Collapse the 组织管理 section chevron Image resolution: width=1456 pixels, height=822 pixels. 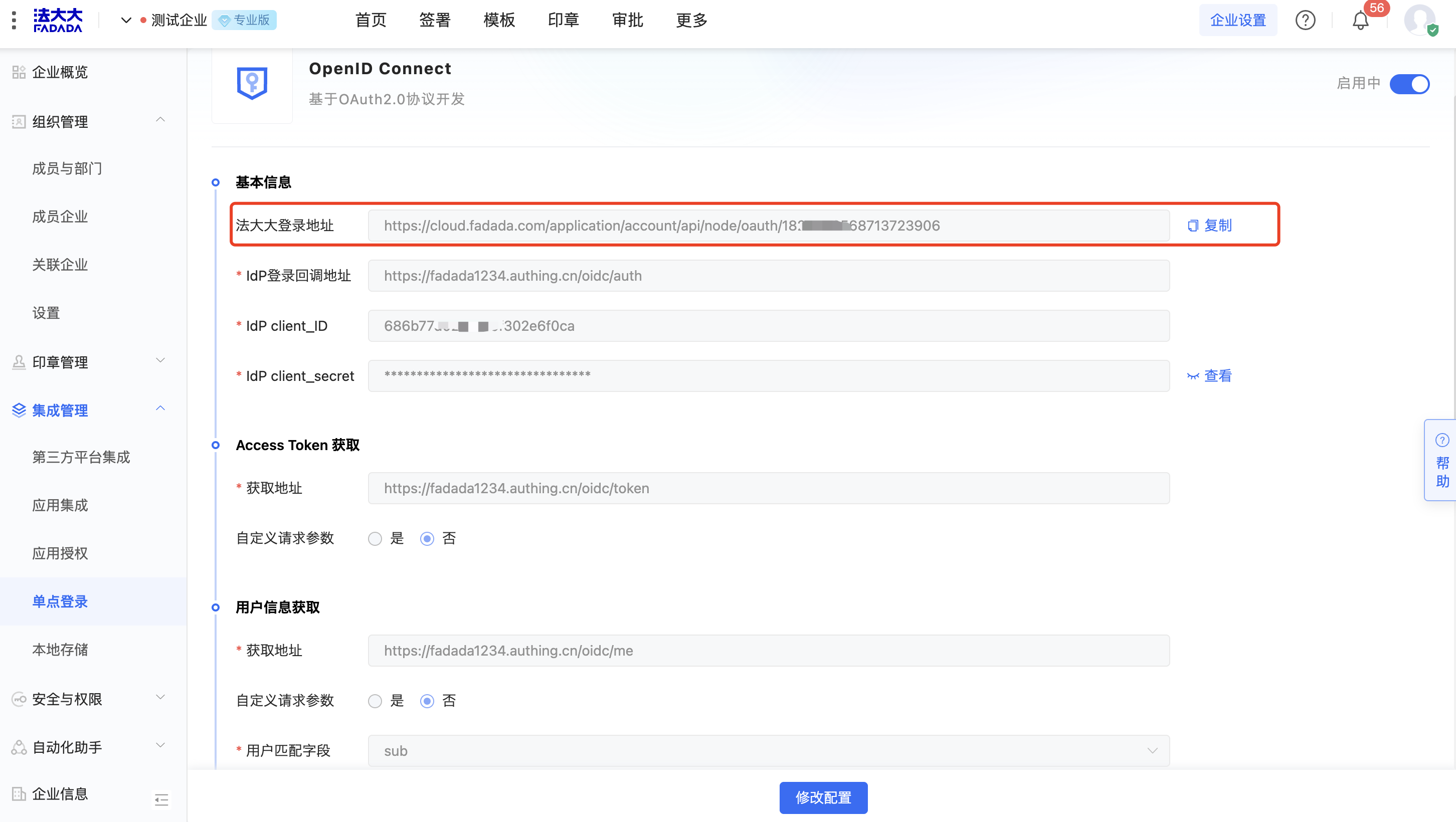(x=160, y=120)
